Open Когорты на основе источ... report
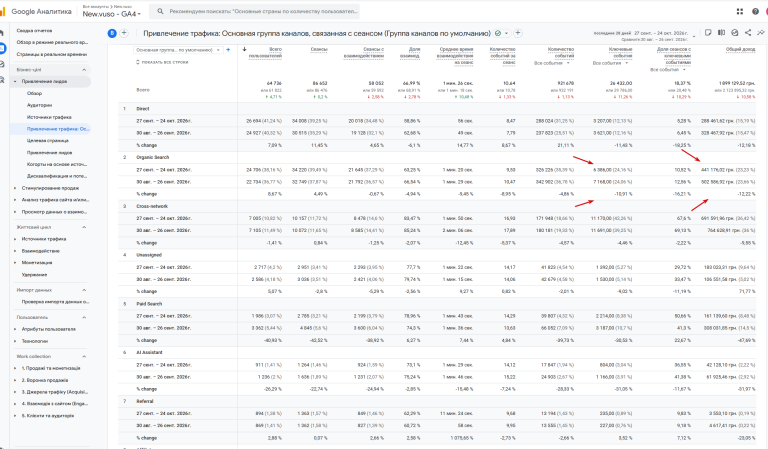 [57, 165]
